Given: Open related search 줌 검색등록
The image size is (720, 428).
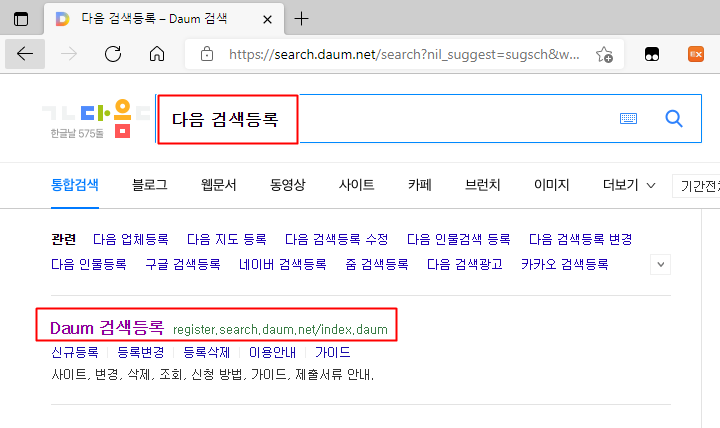Looking at the screenshot, I should tap(377, 265).
